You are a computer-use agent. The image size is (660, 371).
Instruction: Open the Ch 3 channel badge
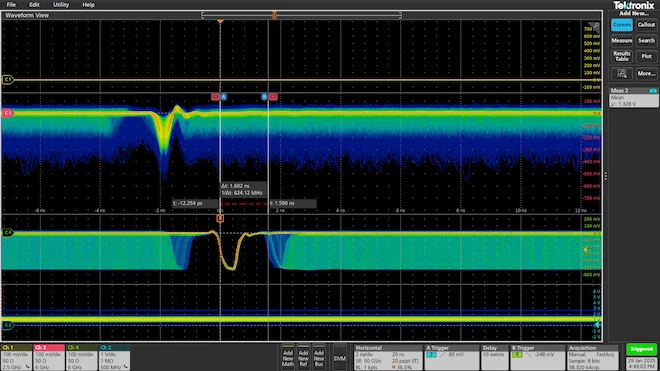point(49,357)
